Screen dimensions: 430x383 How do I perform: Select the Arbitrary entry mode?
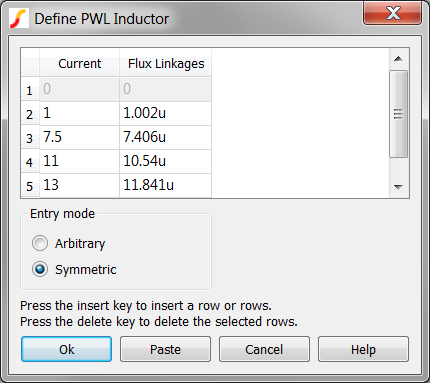(40, 243)
